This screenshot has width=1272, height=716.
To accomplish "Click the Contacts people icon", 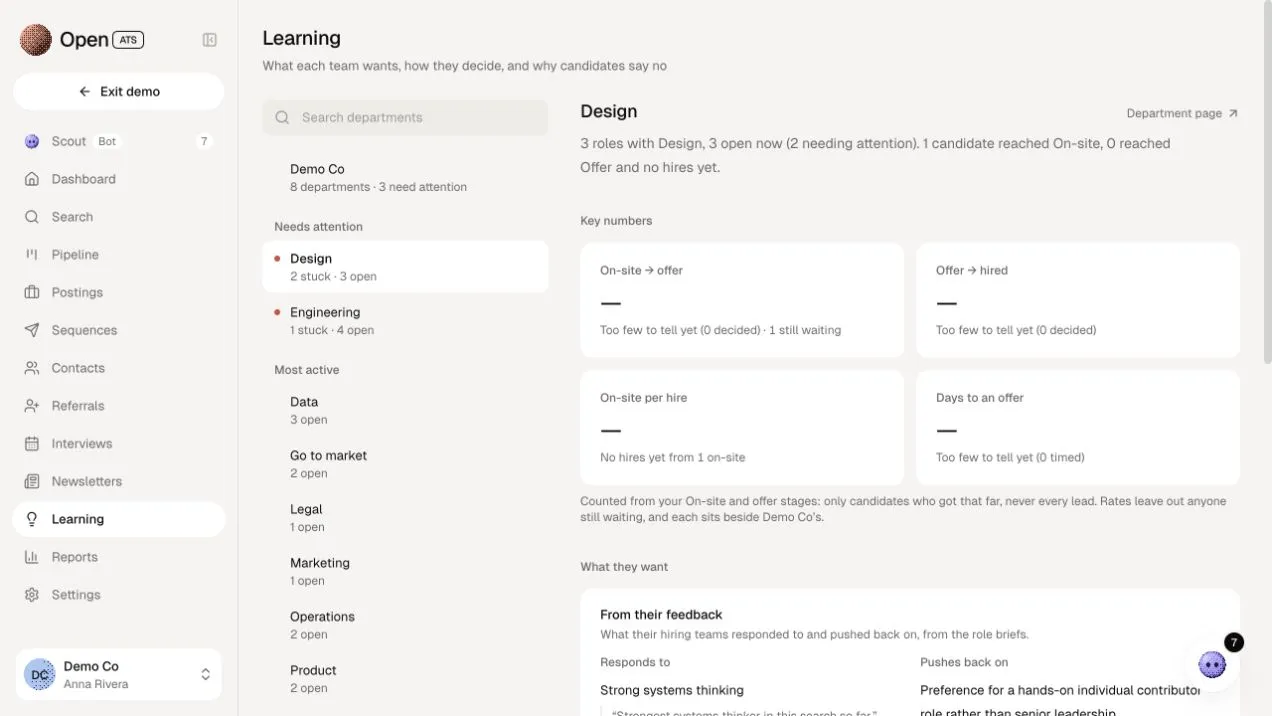I will (32, 368).
